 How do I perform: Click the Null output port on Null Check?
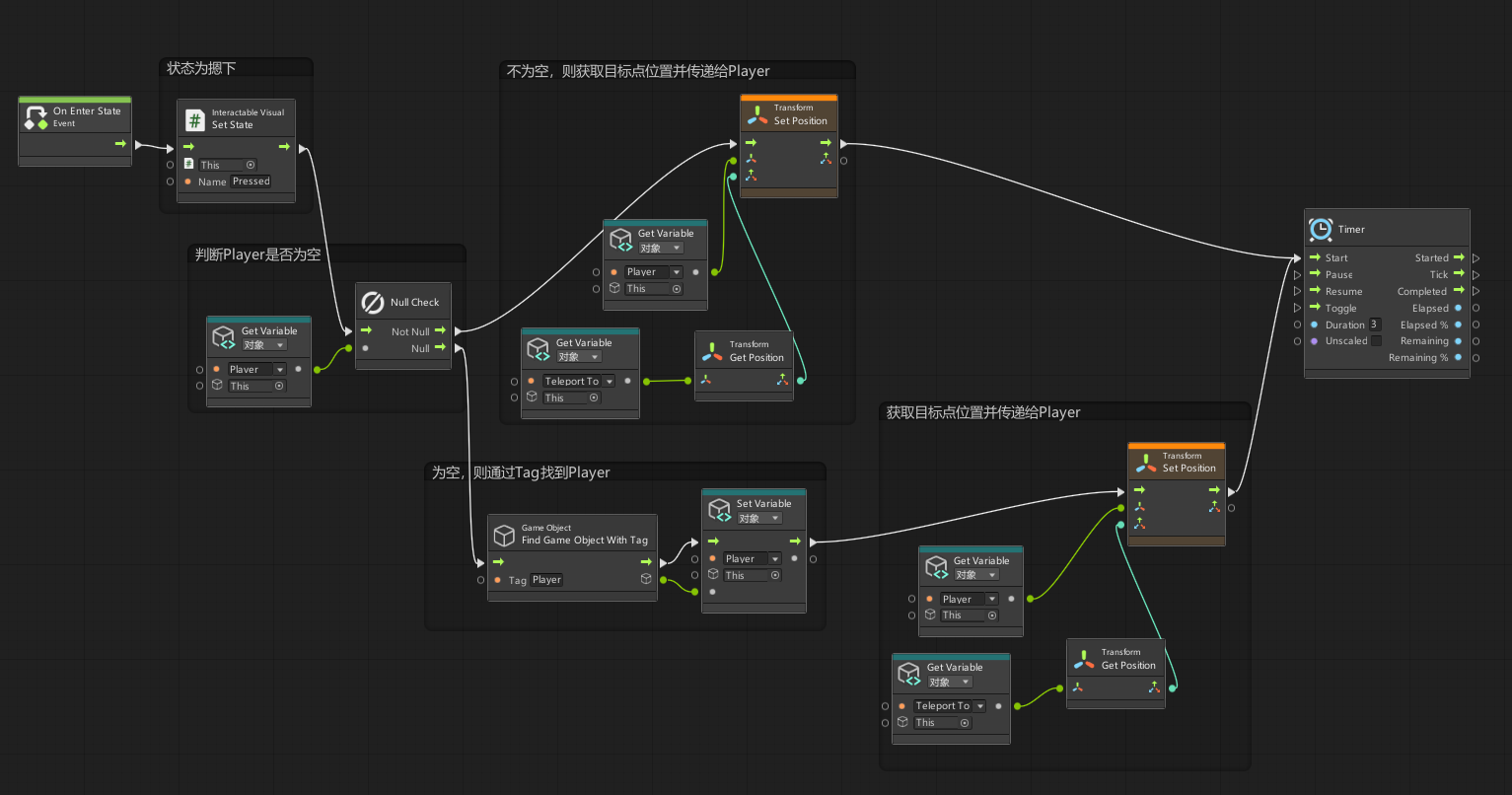click(x=440, y=348)
